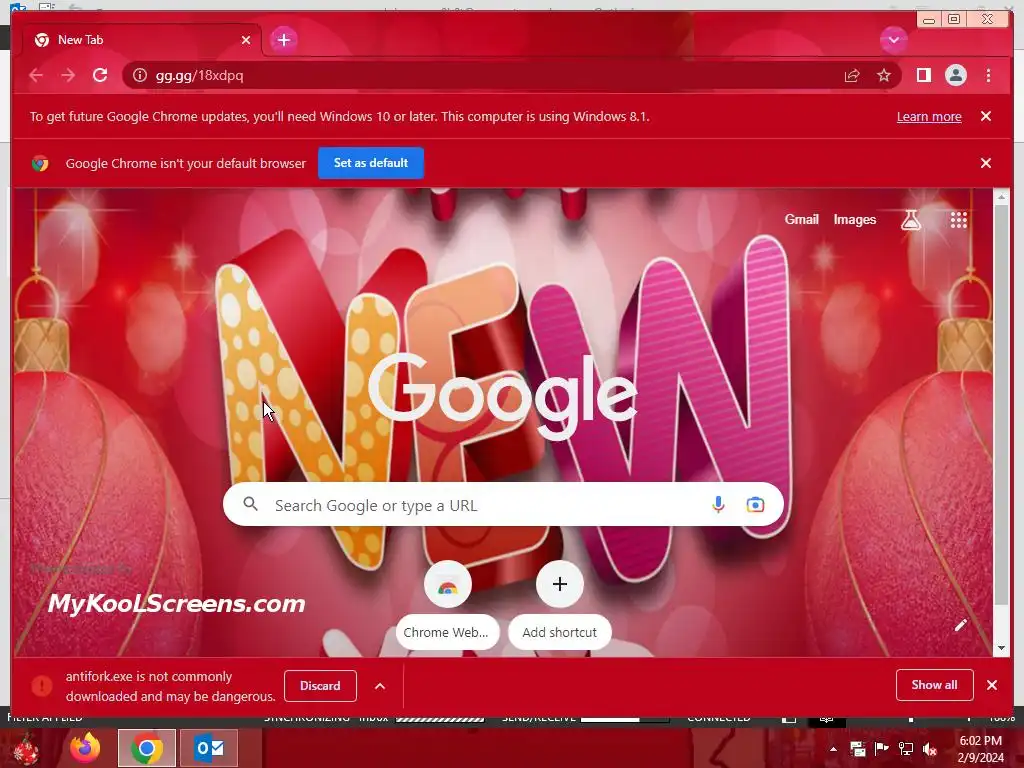Discard the antifork.exe download
The width and height of the screenshot is (1024, 768).
pos(320,686)
